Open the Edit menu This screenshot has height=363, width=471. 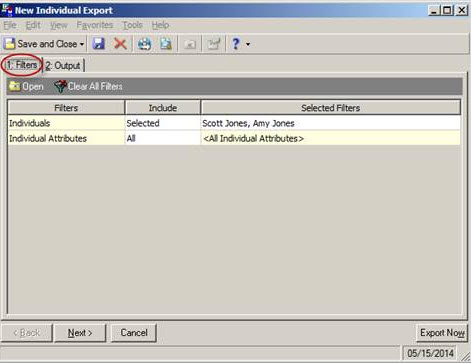[33, 25]
